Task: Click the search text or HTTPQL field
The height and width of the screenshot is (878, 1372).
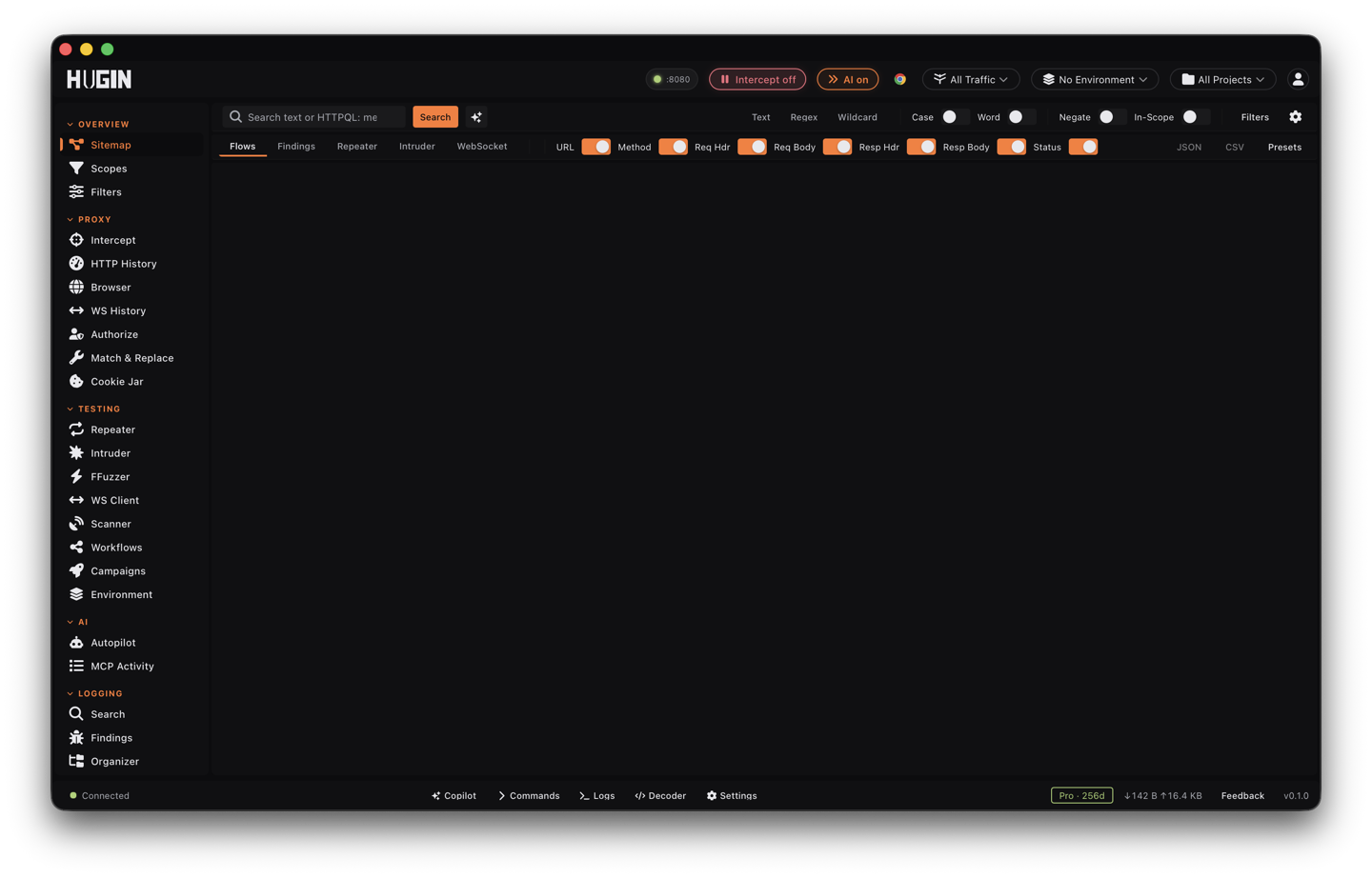Action: pos(314,117)
